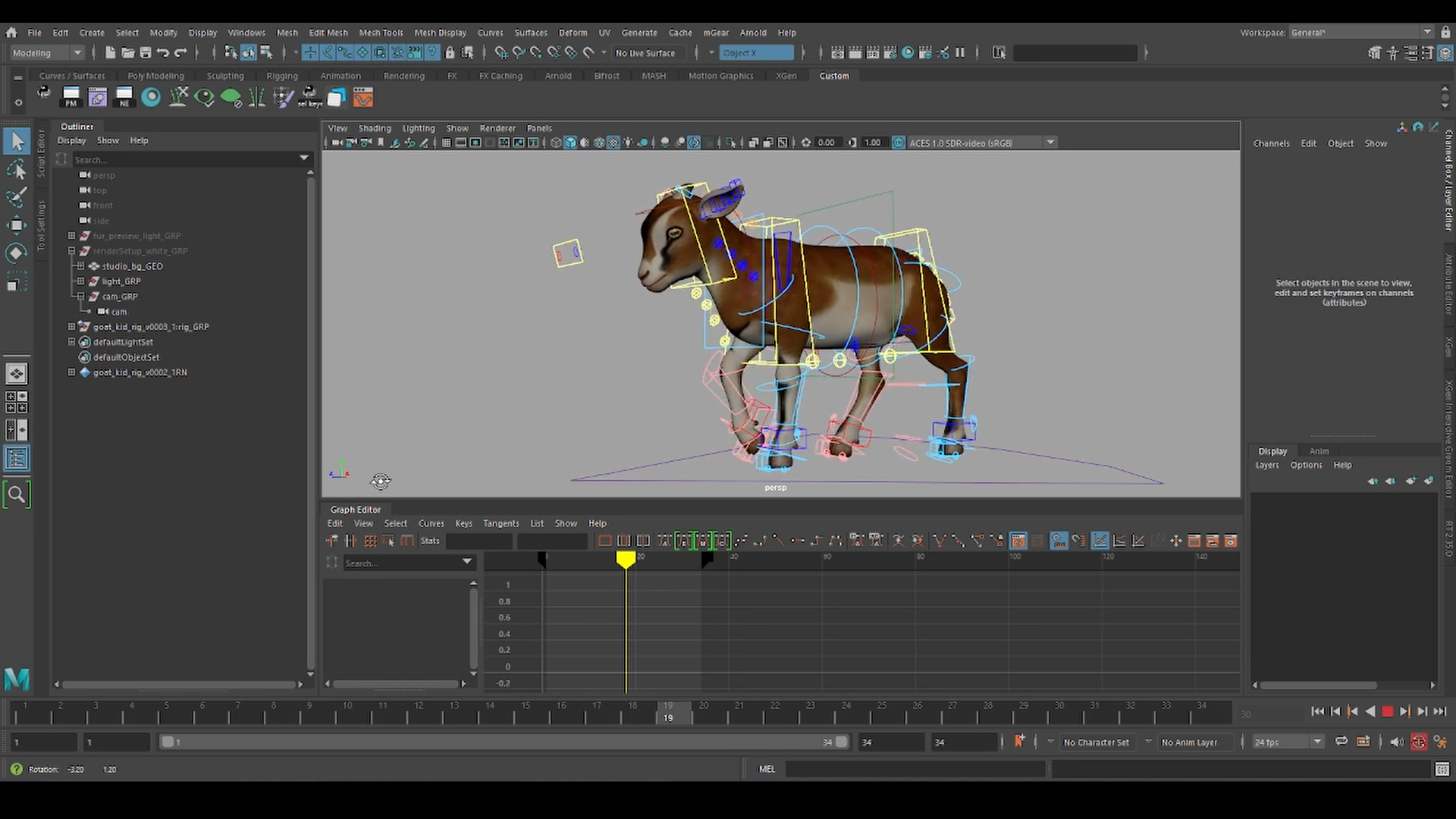This screenshot has height=819, width=1456.
Task: Open the Mesh Tools menu
Action: [x=381, y=33]
